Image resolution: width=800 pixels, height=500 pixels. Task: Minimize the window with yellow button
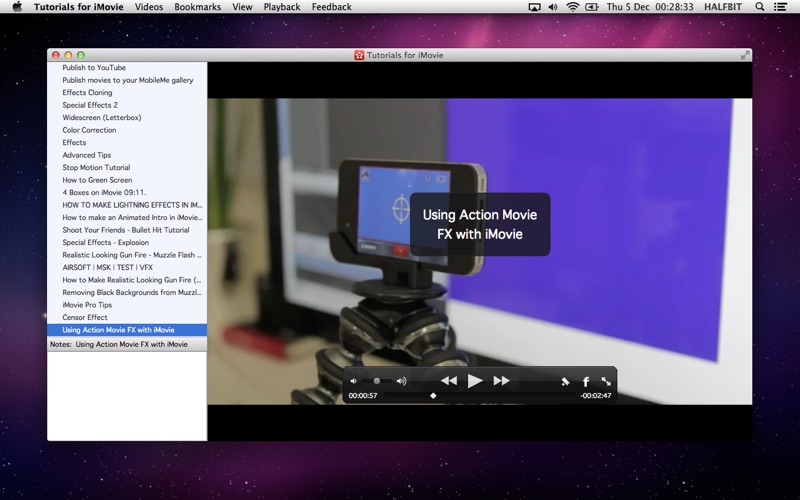[x=68, y=55]
